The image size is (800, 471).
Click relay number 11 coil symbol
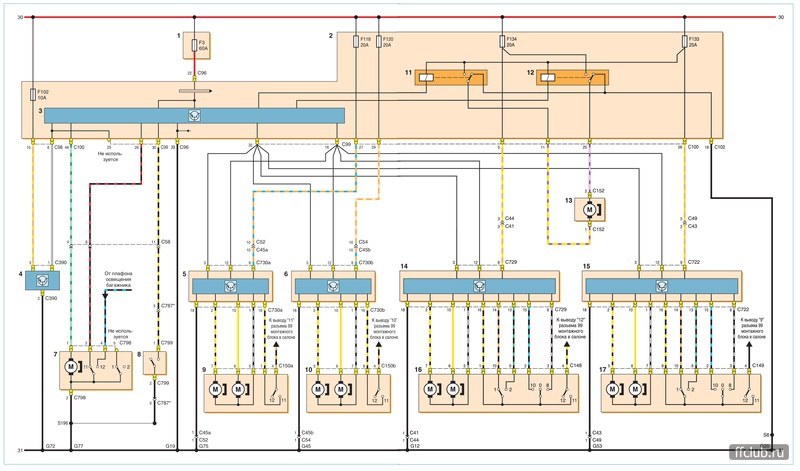coord(426,78)
